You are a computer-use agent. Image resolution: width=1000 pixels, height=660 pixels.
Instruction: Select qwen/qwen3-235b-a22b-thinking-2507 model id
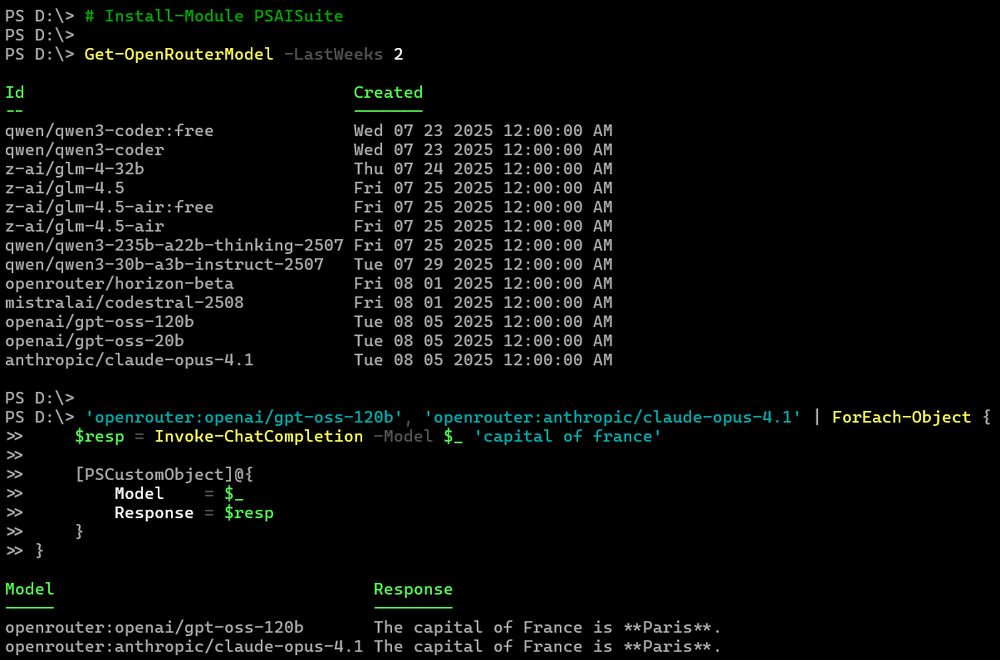(x=174, y=246)
